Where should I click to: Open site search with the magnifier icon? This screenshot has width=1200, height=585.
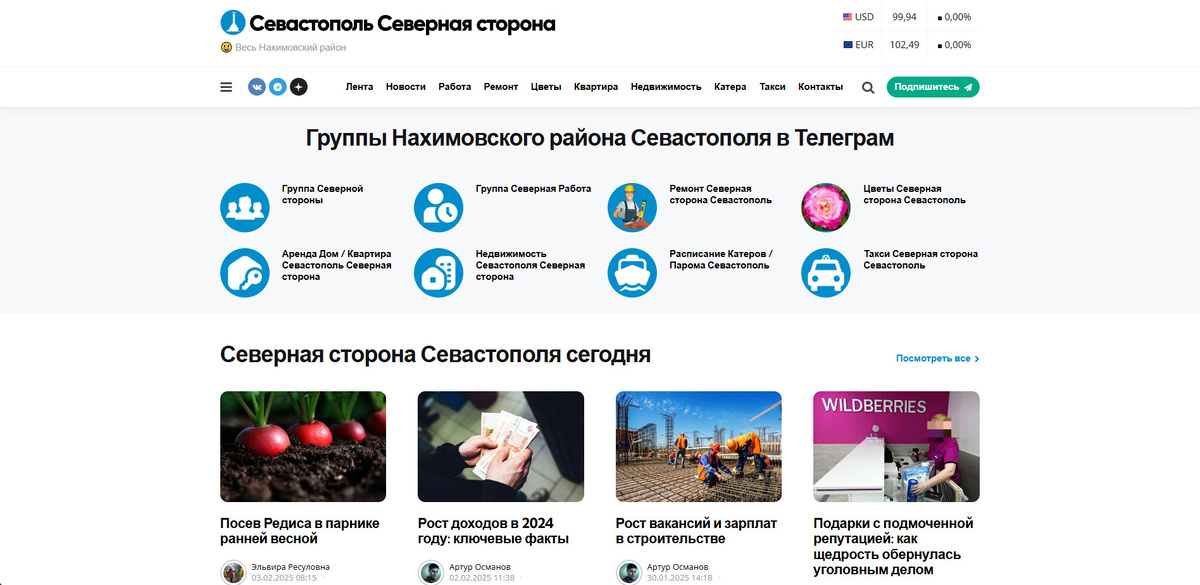pos(868,88)
